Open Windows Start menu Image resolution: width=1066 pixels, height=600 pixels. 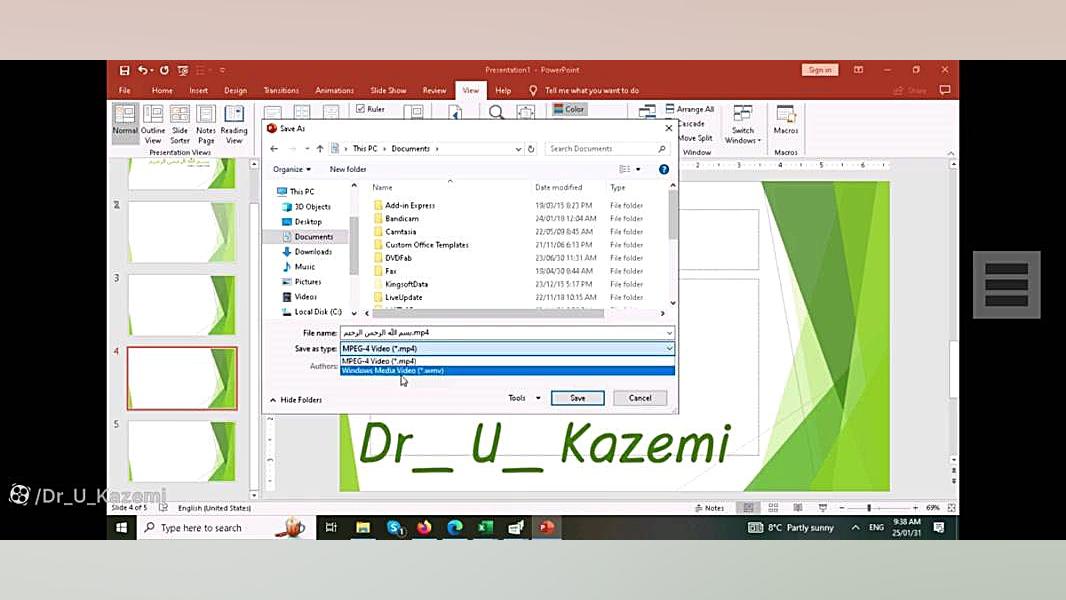click(x=122, y=528)
